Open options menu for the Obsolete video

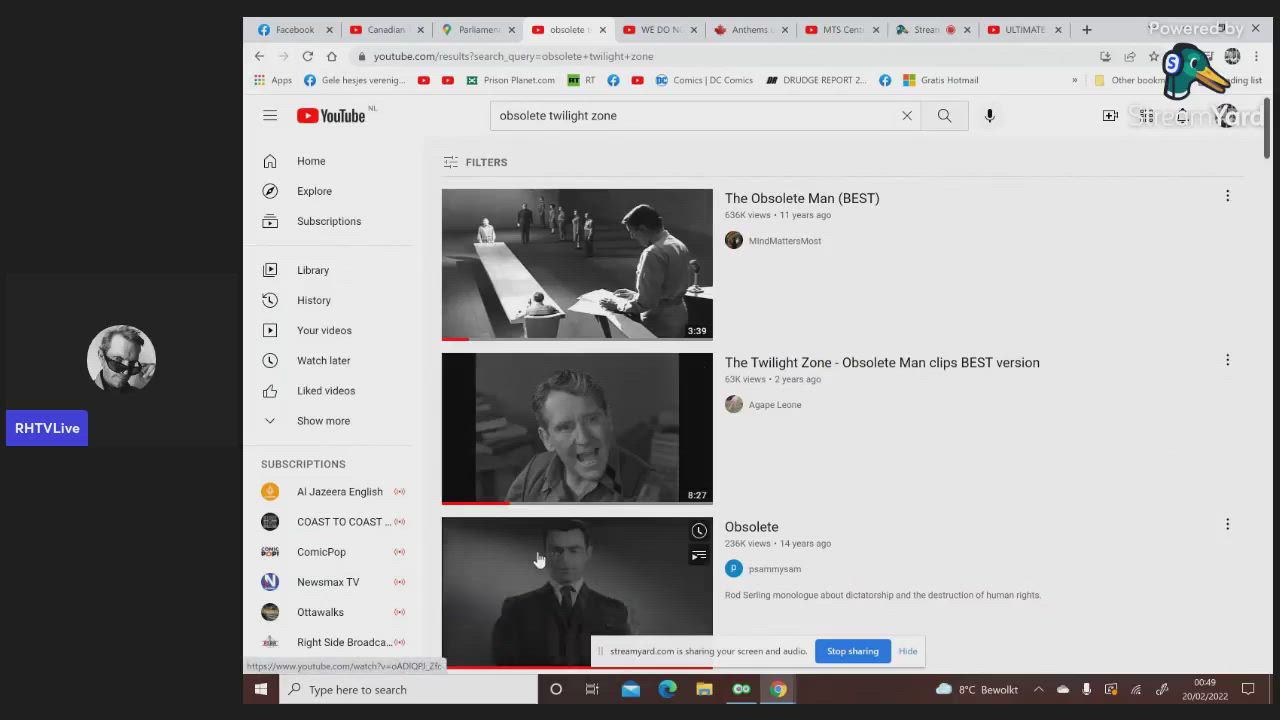pos(1227,524)
